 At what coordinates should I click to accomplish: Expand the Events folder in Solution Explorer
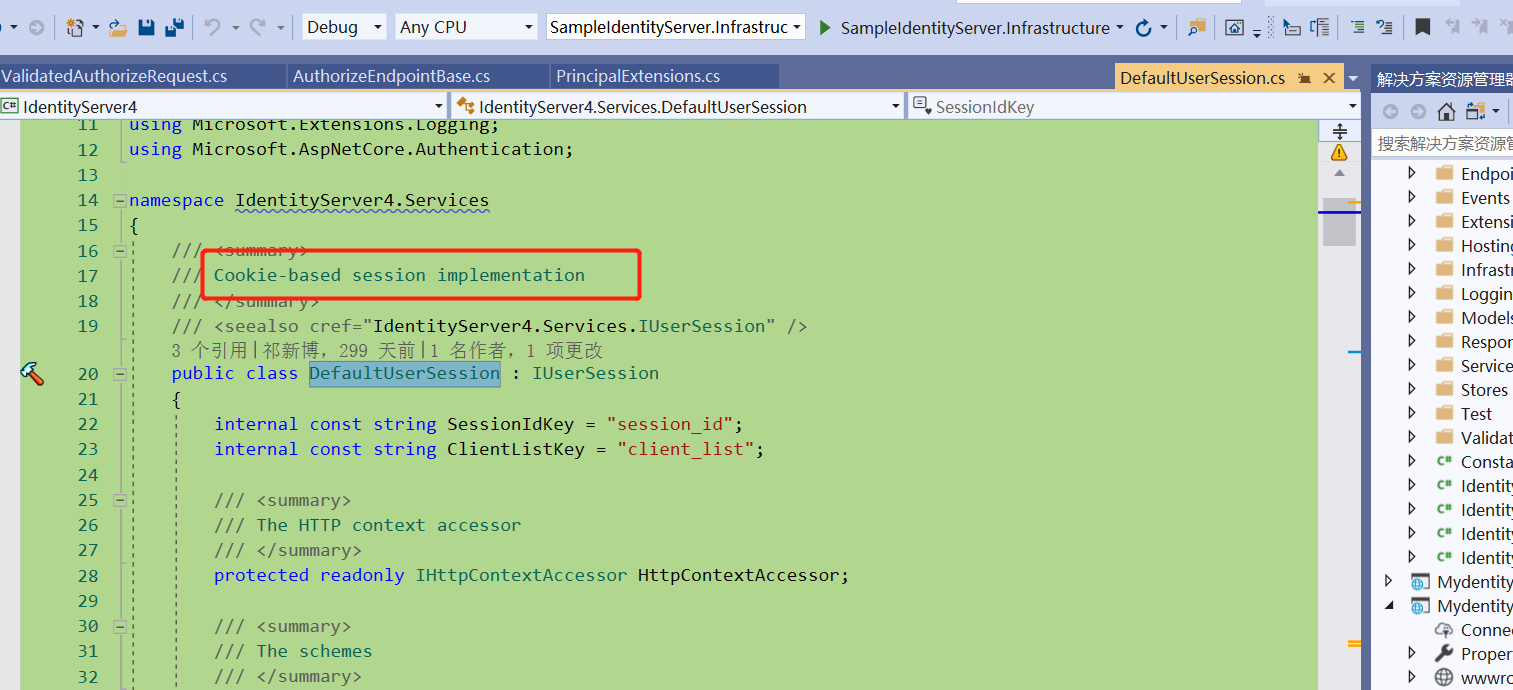(x=1411, y=197)
